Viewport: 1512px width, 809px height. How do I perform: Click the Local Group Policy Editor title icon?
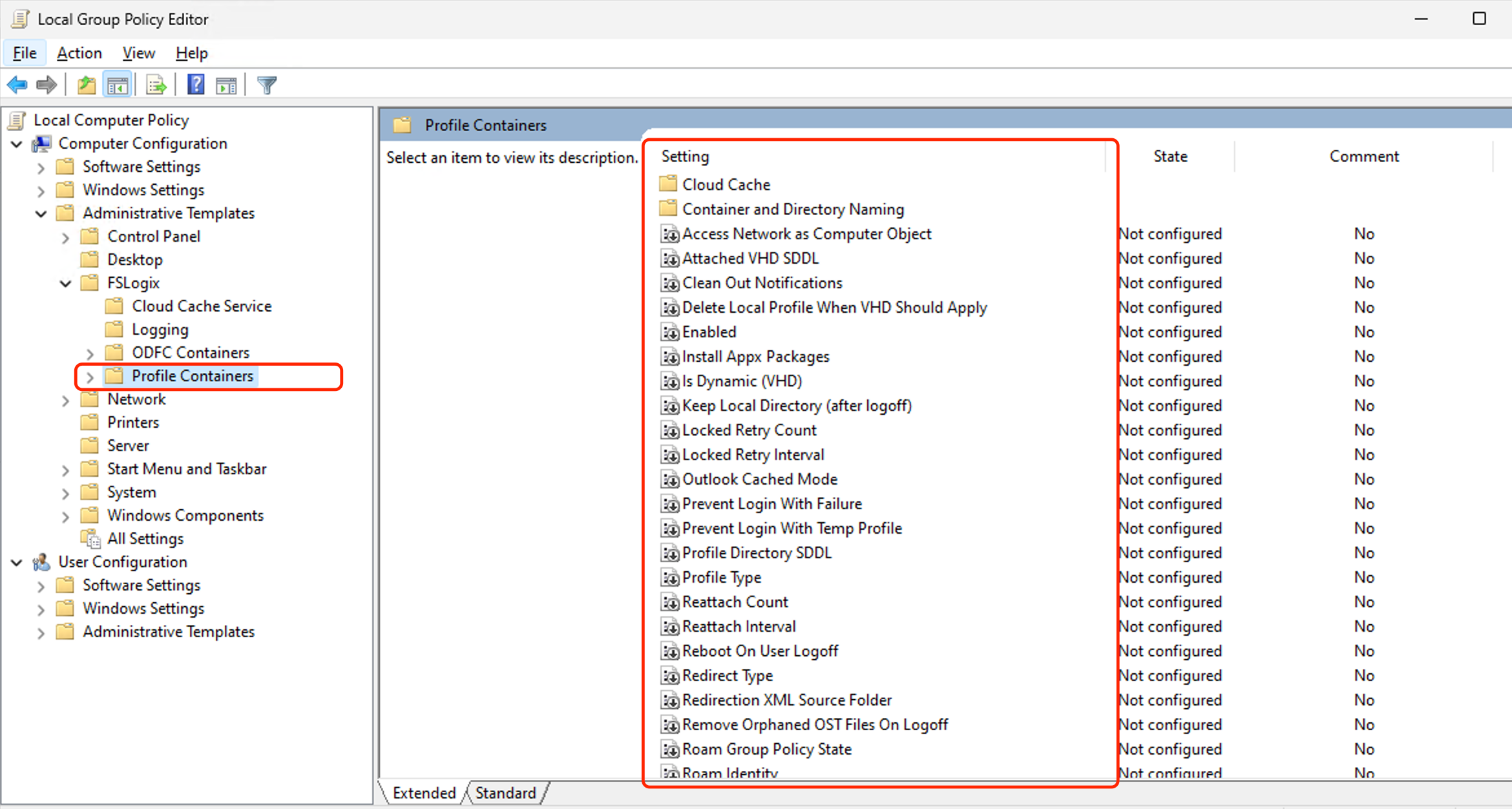pos(20,19)
